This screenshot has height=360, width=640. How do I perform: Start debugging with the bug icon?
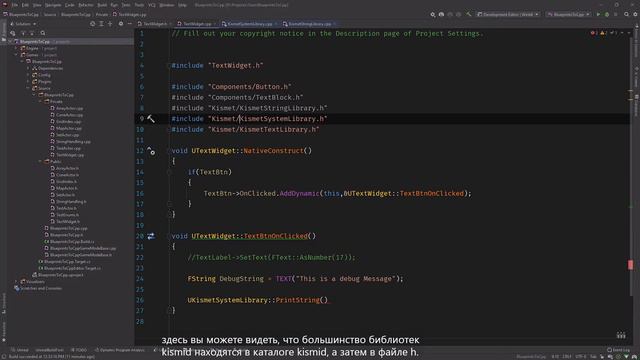(607, 14)
